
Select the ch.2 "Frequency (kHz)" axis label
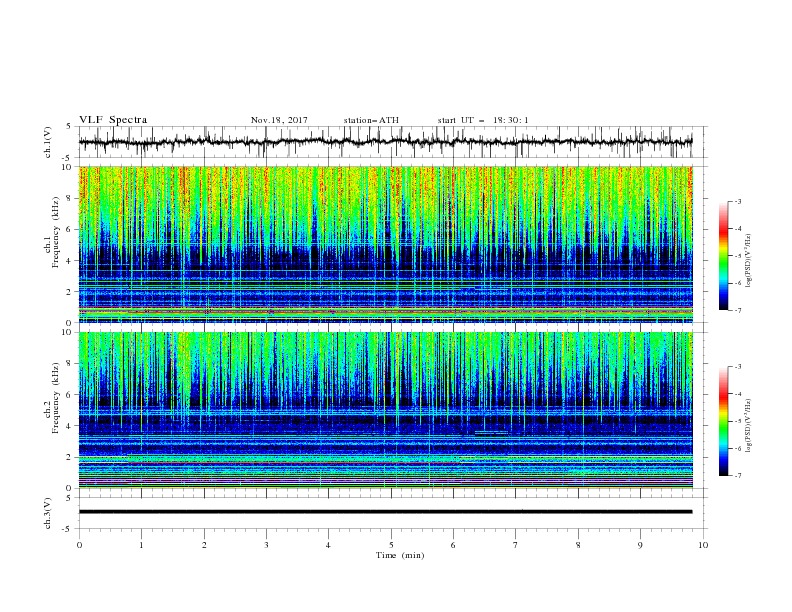pyautogui.click(x=56, y=397)
